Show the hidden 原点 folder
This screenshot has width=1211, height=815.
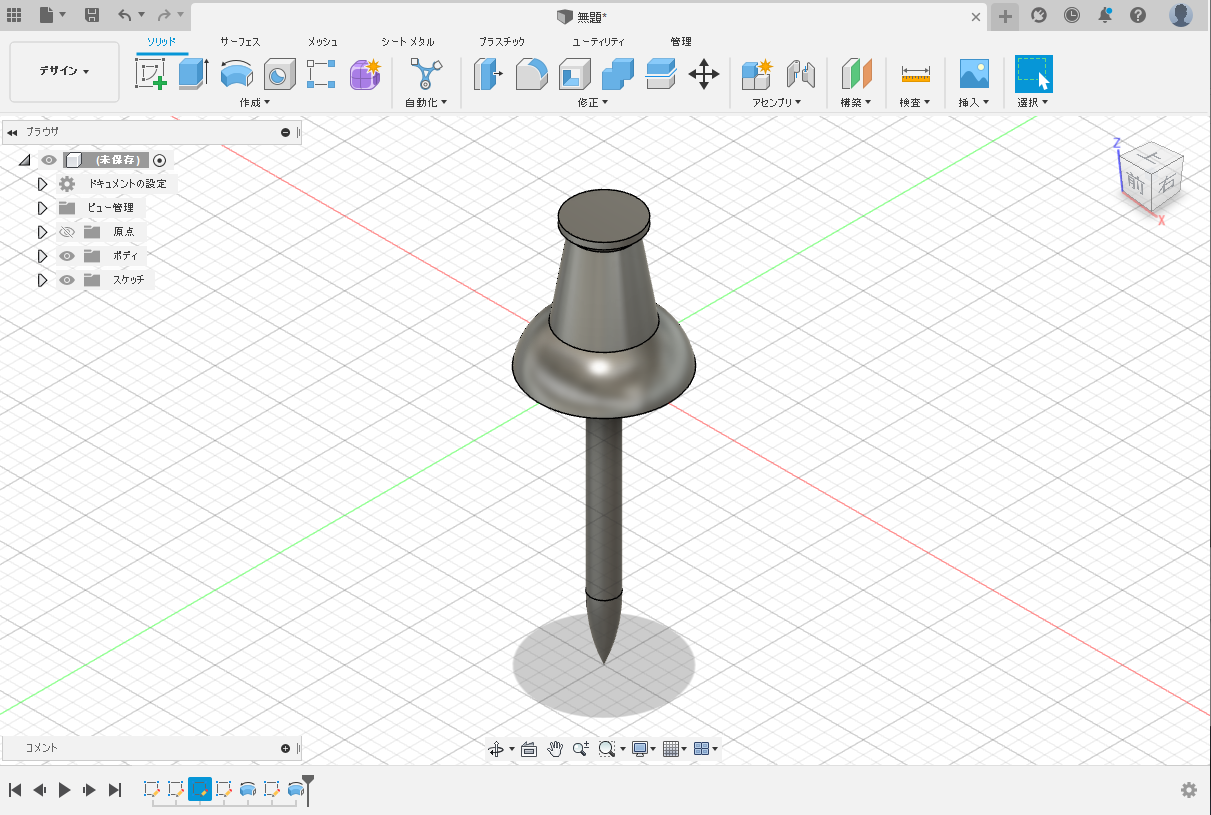pos(67,232)
